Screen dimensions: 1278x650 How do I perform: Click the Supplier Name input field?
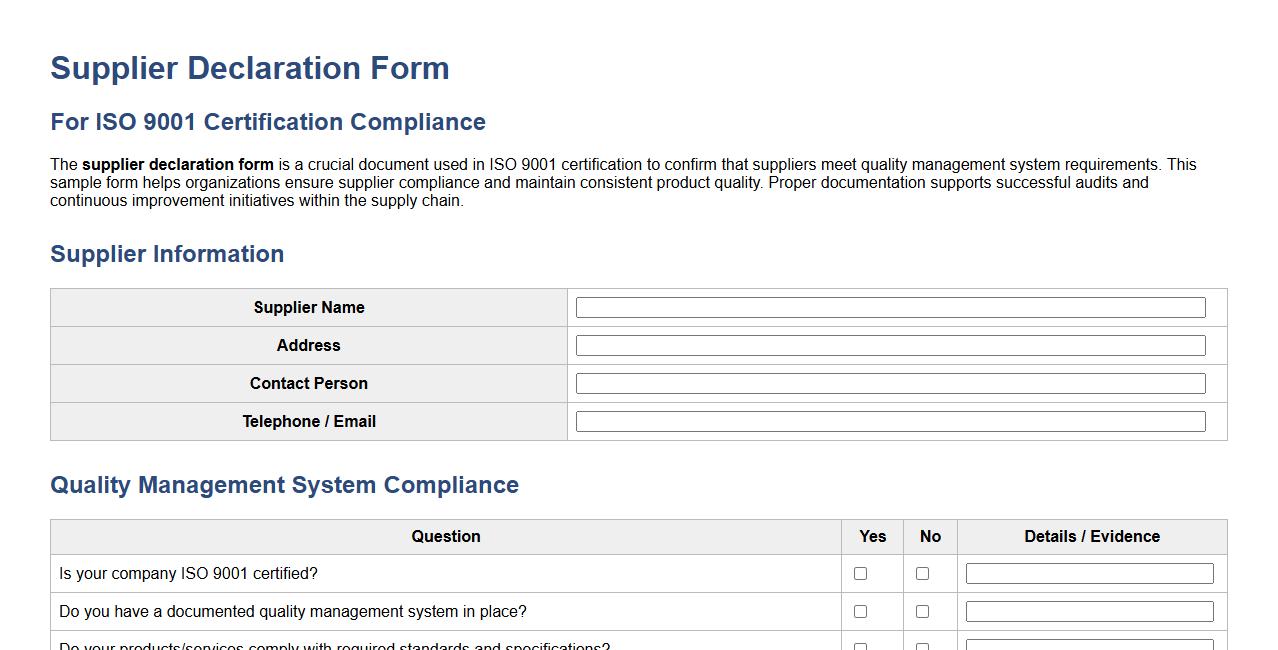(x=890, y=307)
